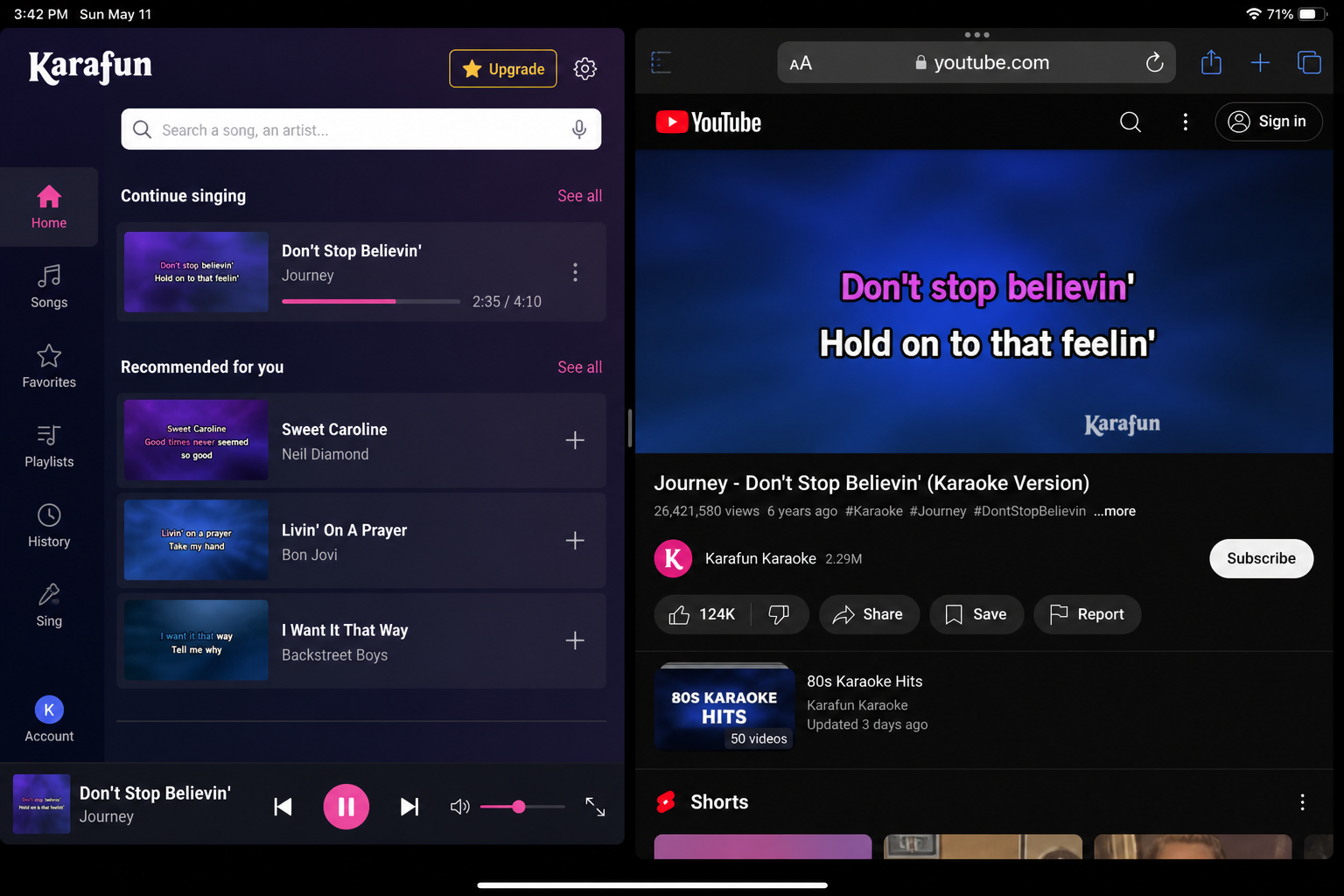Open Karafun settings gear
The height and width of the screenshot is (896, 1344).
(584, 68)
